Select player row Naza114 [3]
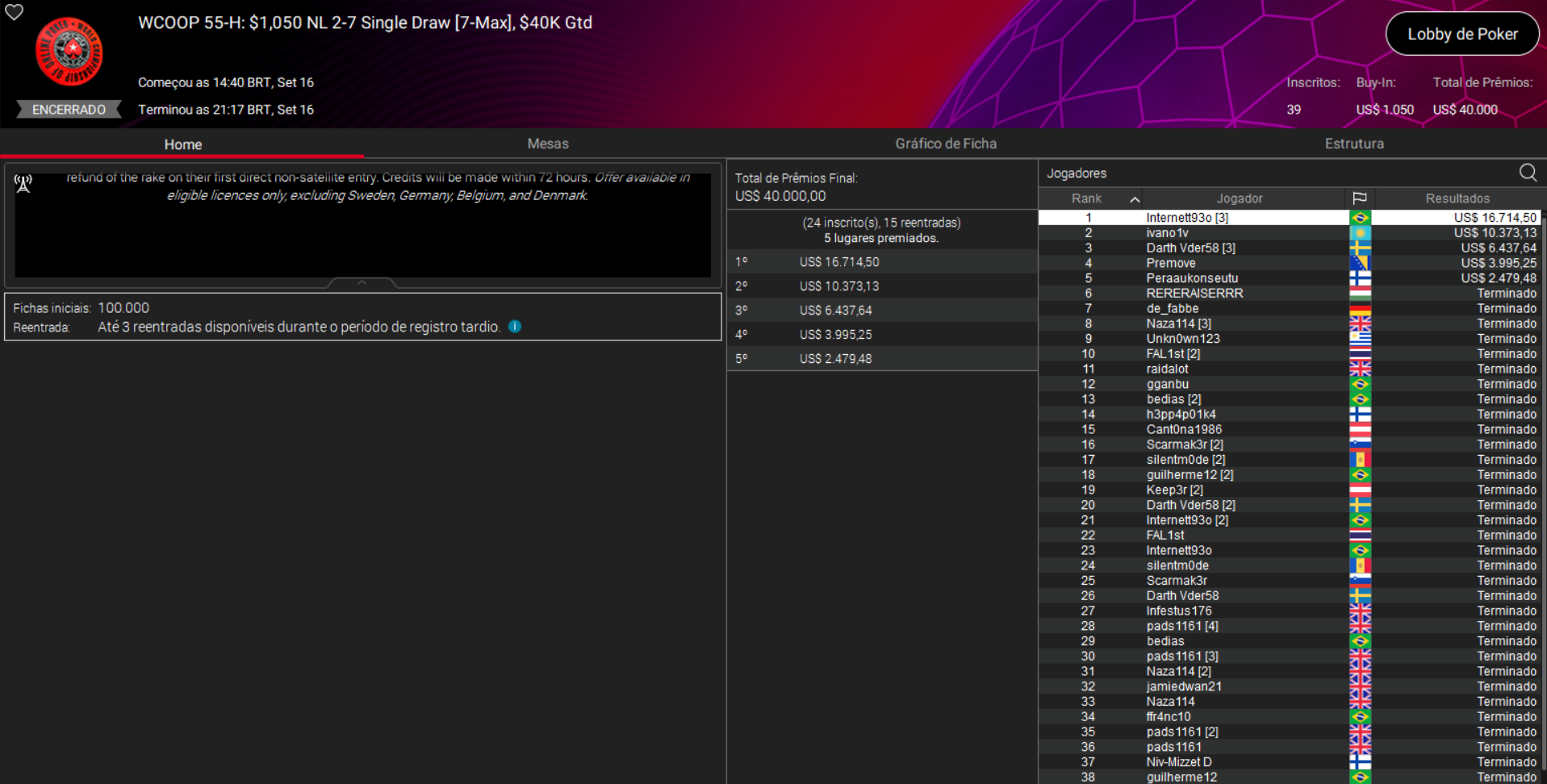Image resolution: width=1547 pixels, height=784 pixels. point(1290,323)
